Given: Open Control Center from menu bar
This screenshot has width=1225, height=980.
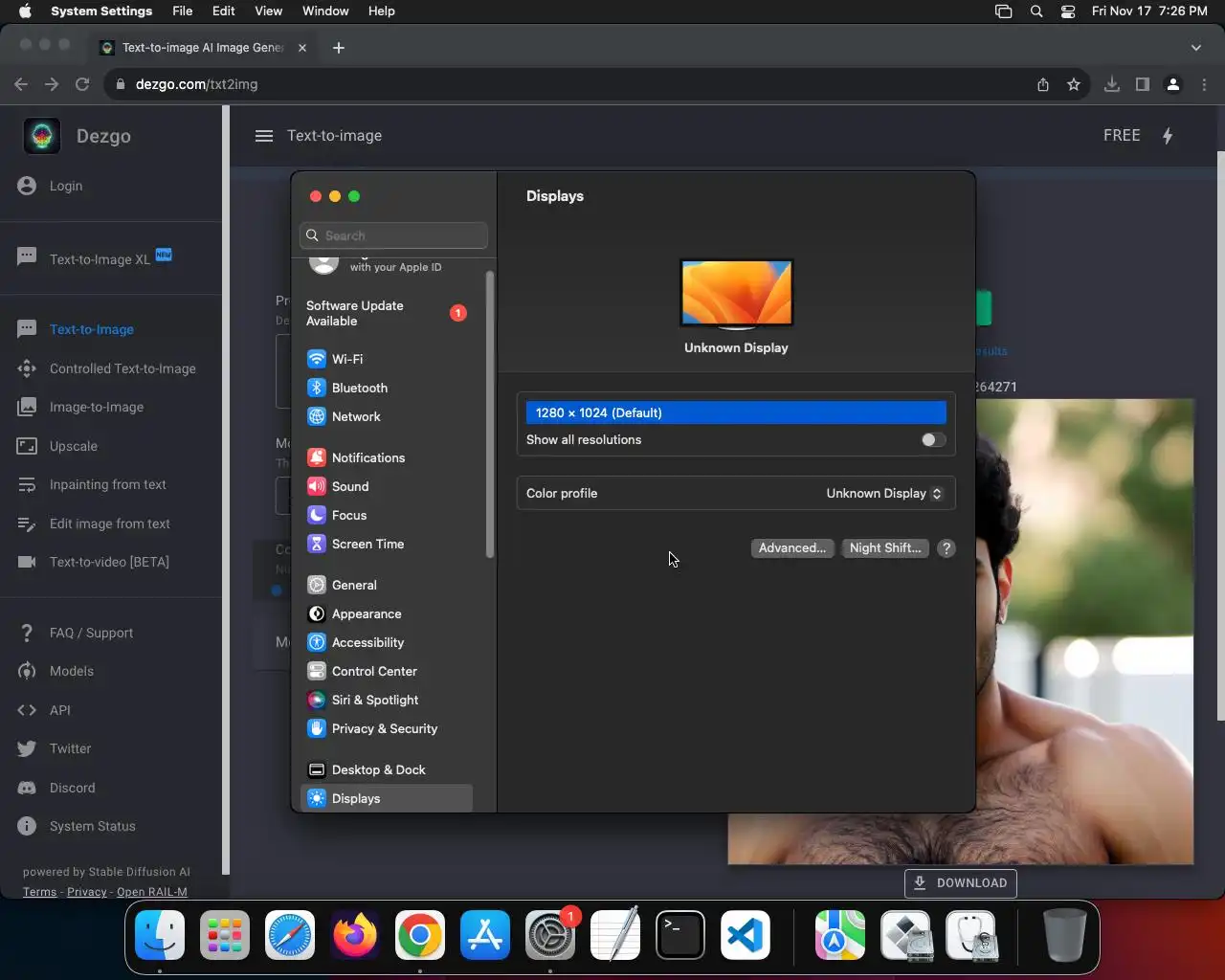Looking at the screenshot, I should coord(1068,11).
